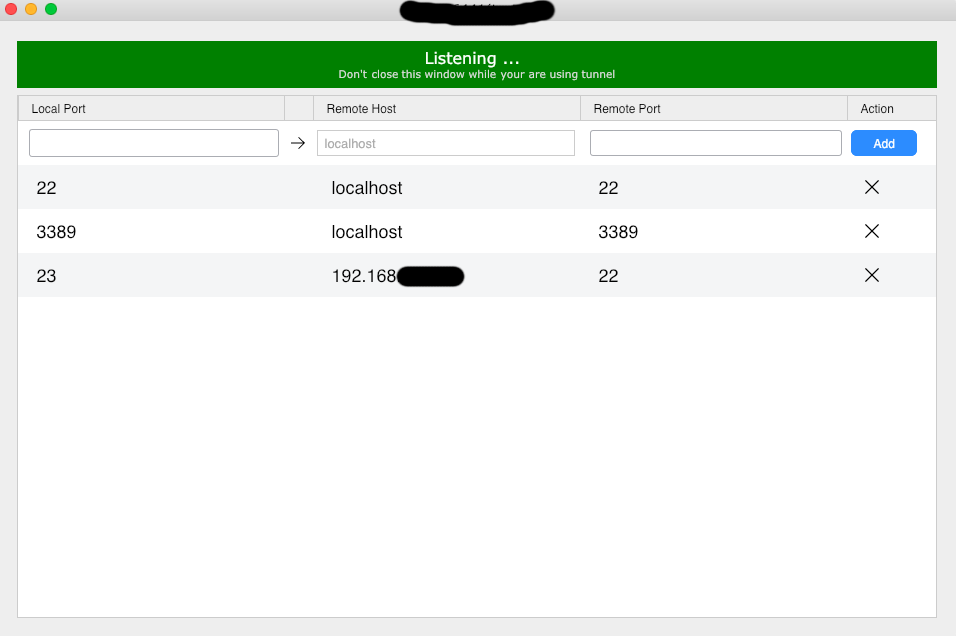Click the Remote Host localhost text field
The image size is (956, 636).
(446, 143)
